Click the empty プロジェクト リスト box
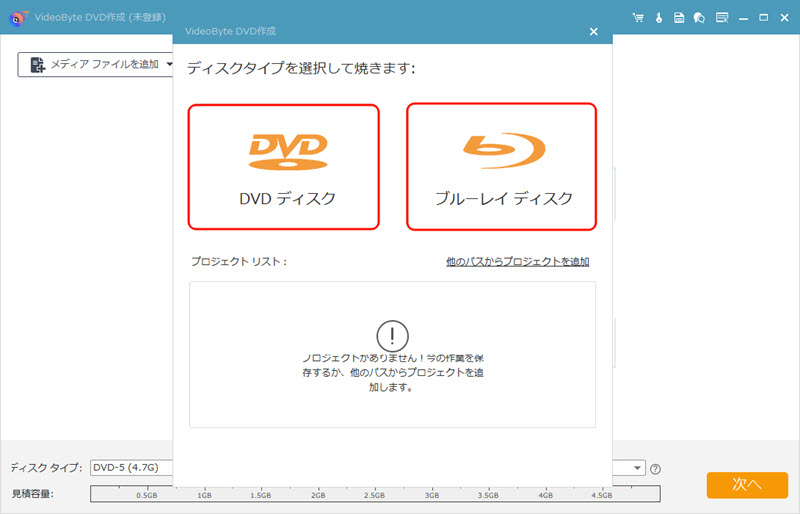This screenshot has height=514, width=800. 392,355
